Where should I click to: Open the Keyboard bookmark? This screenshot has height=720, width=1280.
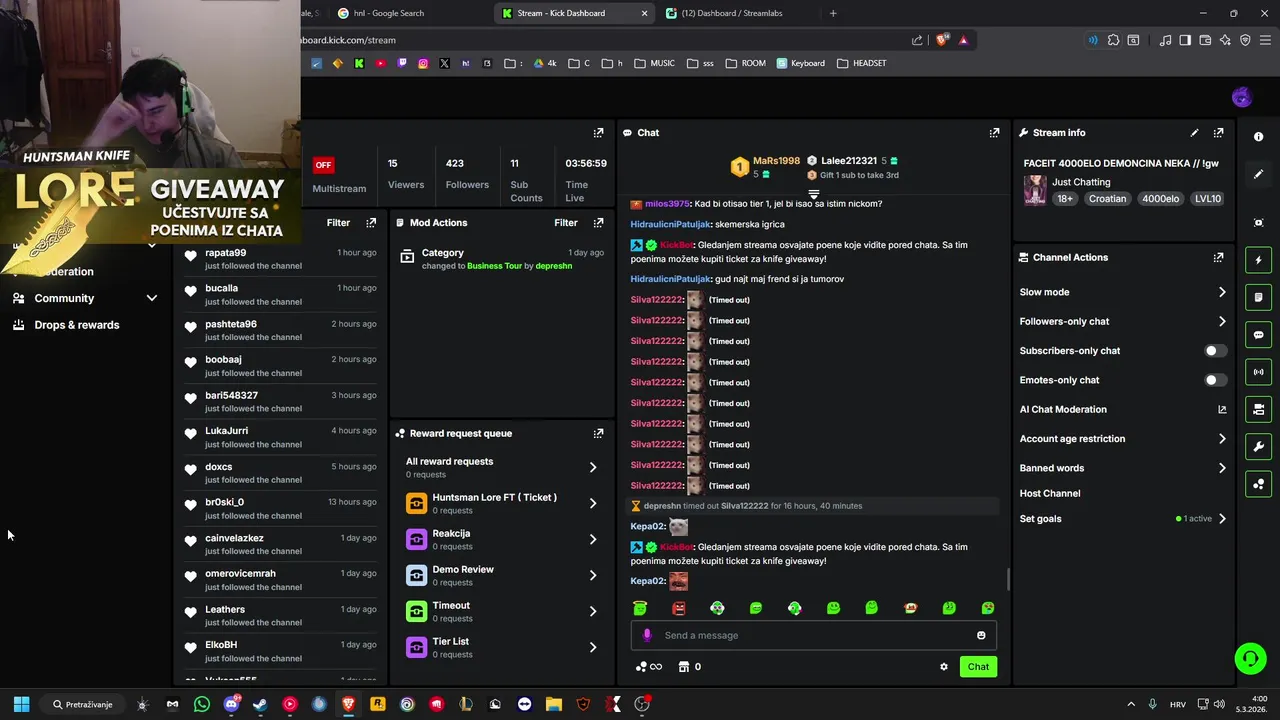click(x=801, y=63)
